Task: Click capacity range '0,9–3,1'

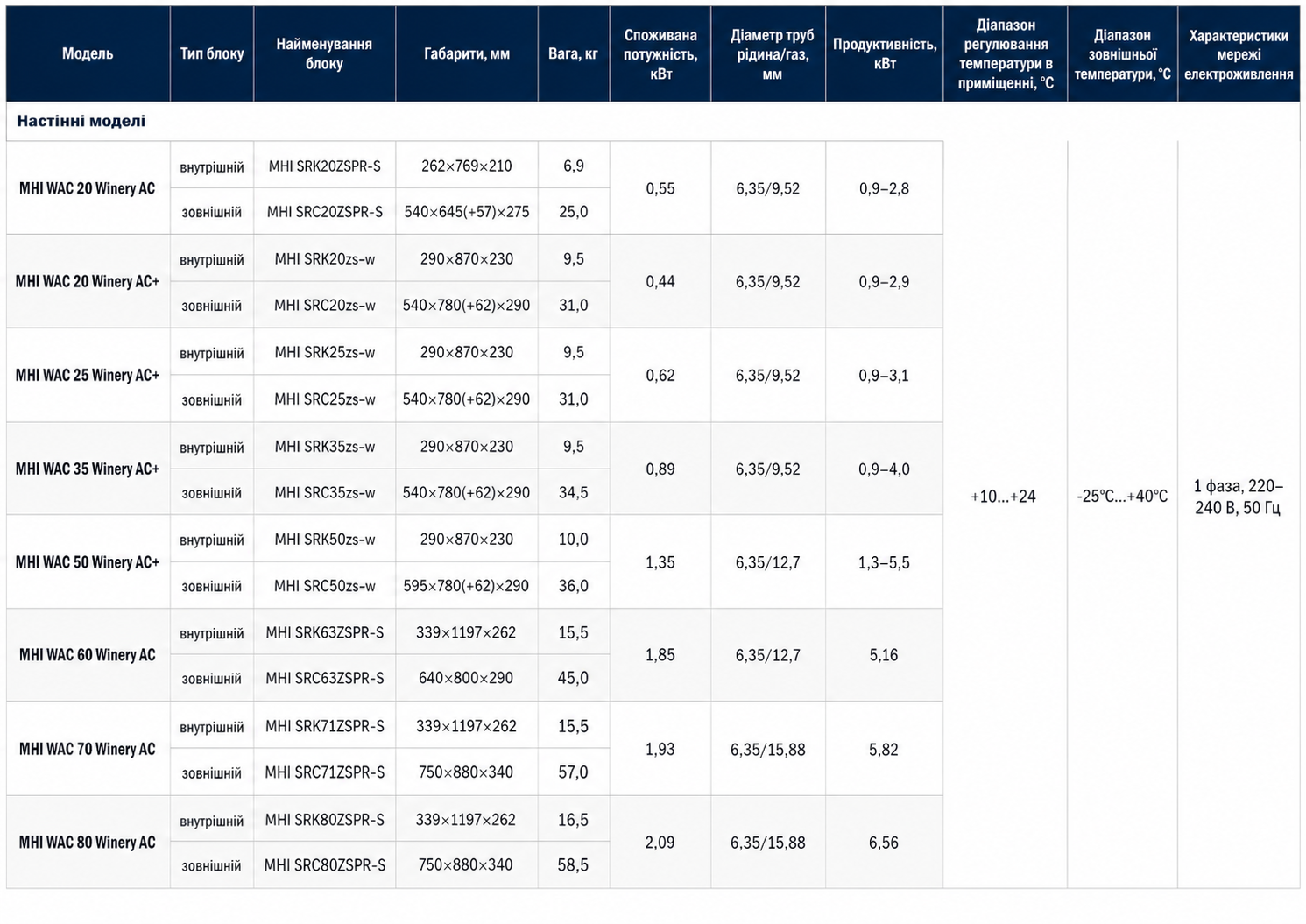Action: [x=884, y=375]
